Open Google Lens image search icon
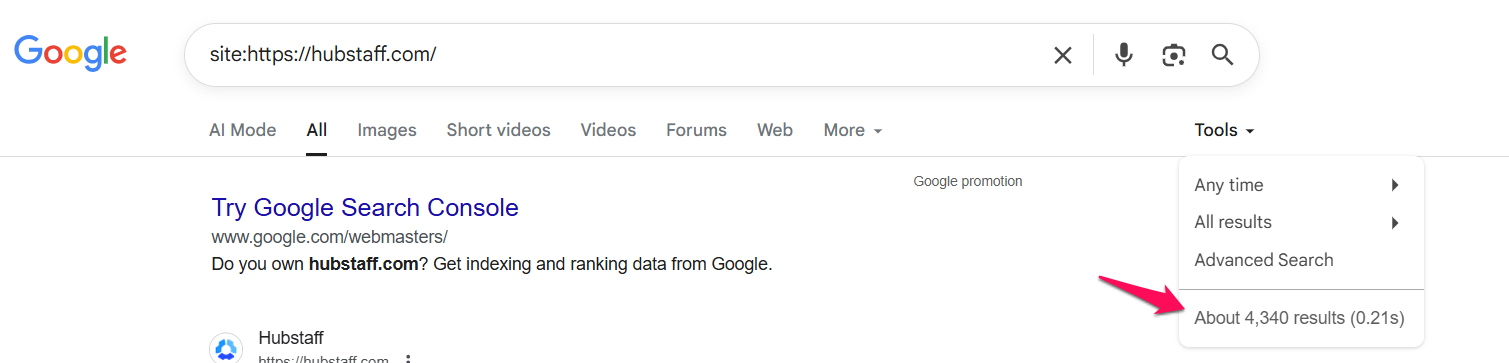 [1173, 55]
